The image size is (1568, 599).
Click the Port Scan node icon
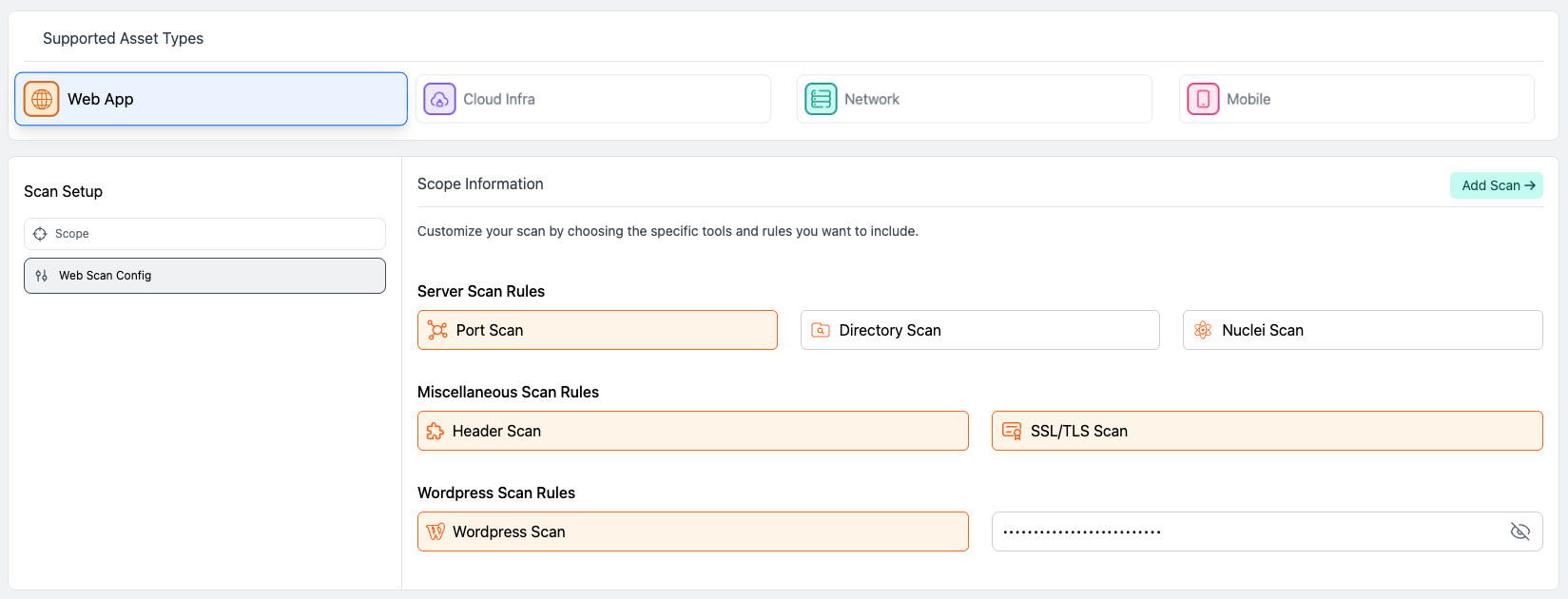click(x=437, y=330)
